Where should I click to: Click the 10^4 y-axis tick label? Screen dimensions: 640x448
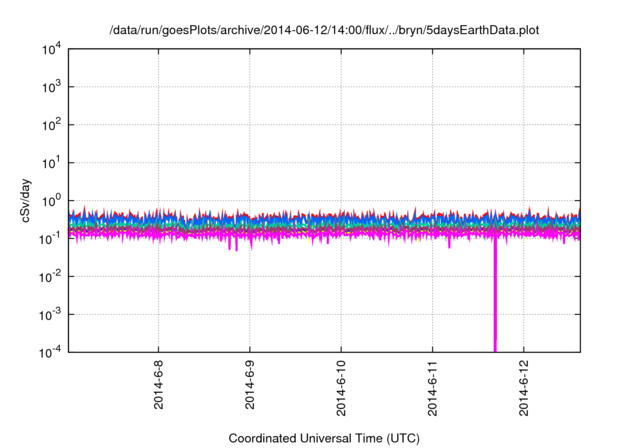pyautogui.click(x=52, y=49)
